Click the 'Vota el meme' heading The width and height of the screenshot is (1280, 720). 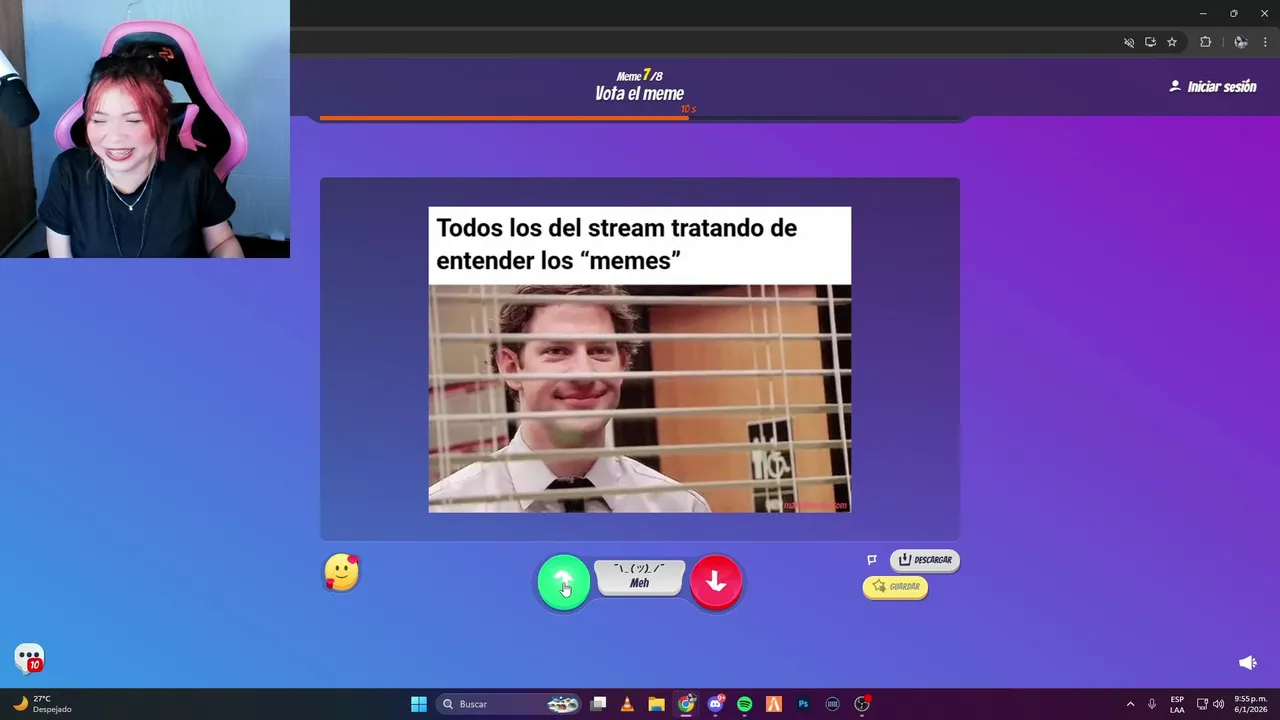point(640,94)
